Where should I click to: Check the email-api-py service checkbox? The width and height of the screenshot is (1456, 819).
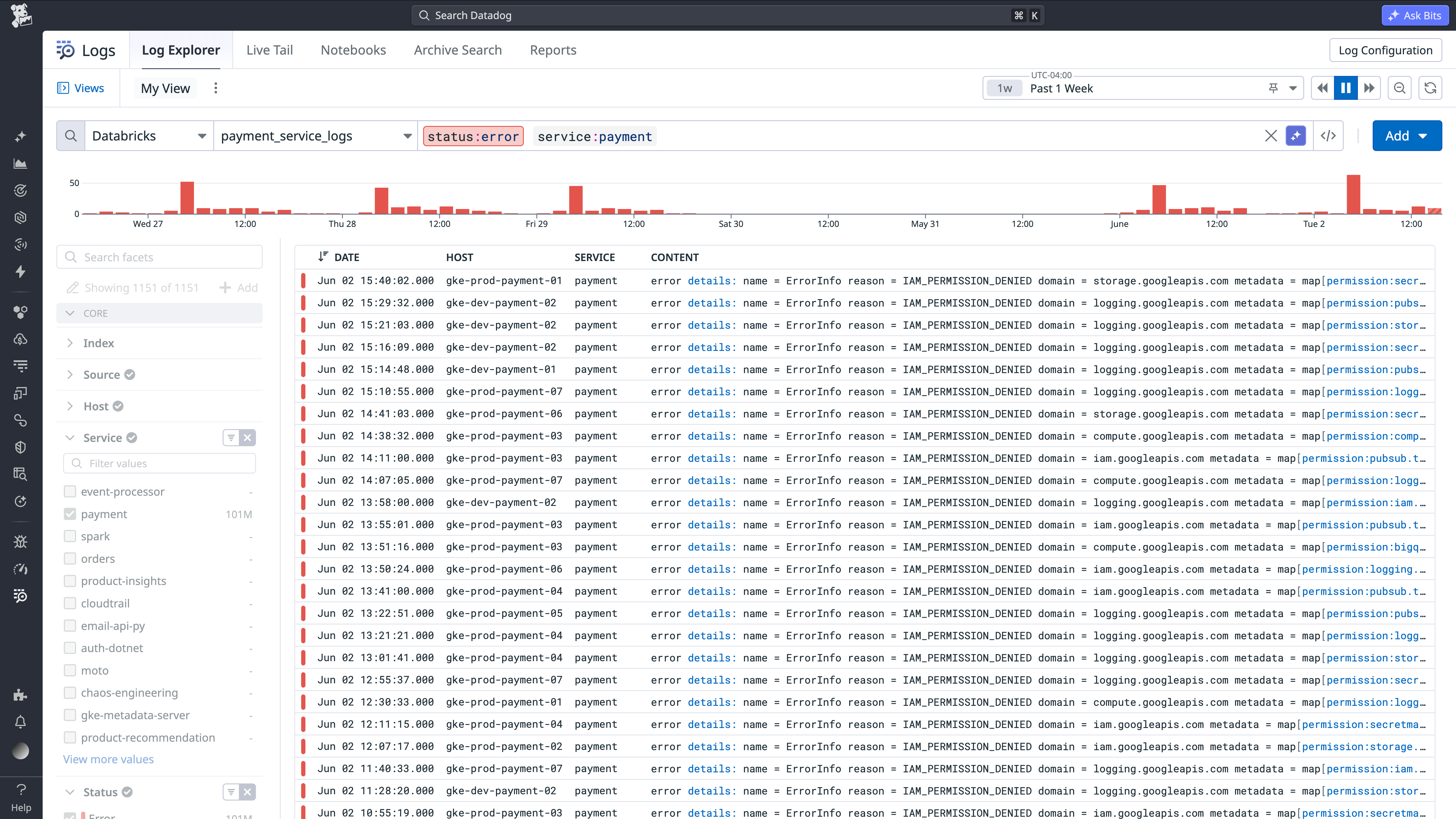pos(70,625)
